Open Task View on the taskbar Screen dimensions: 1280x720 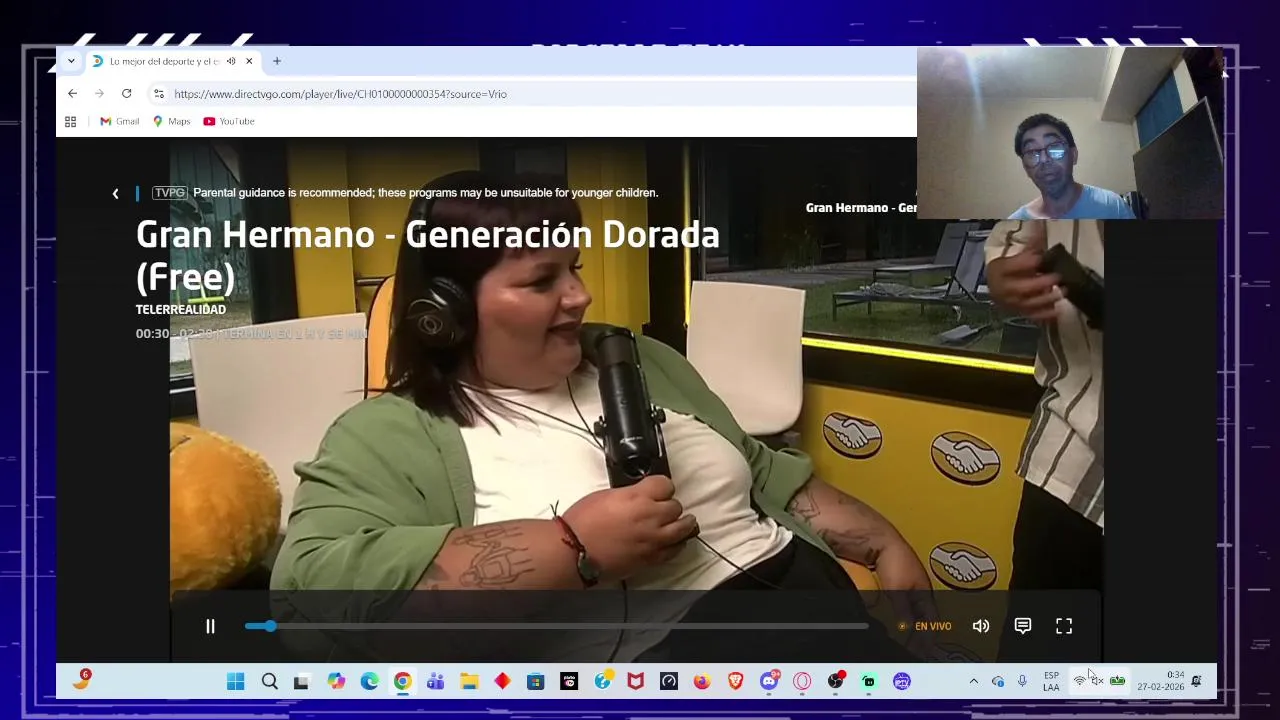click(x=301, y=681)
